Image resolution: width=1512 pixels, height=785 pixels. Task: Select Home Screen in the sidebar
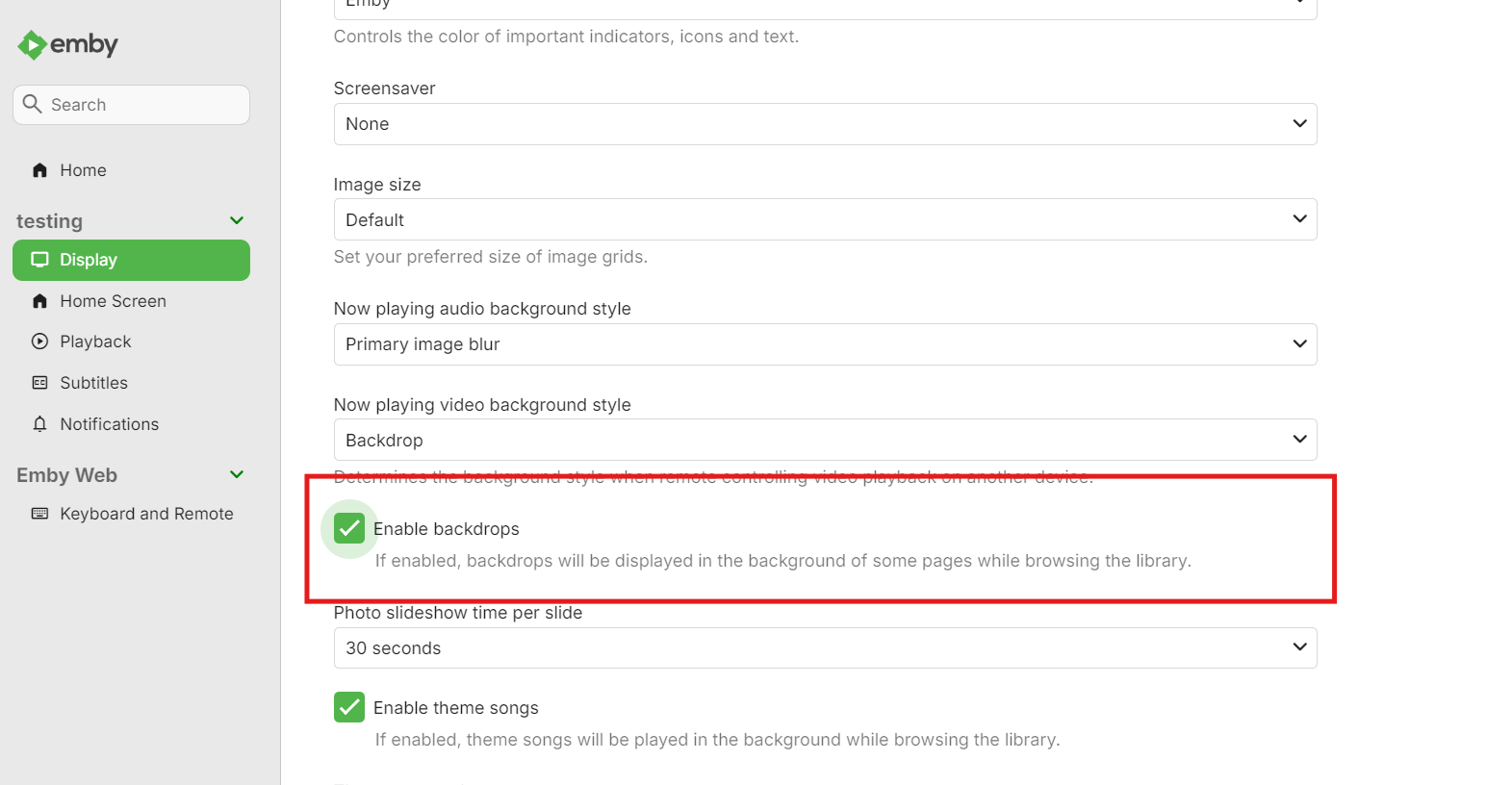pyautogui.click(x=113, y=300)
